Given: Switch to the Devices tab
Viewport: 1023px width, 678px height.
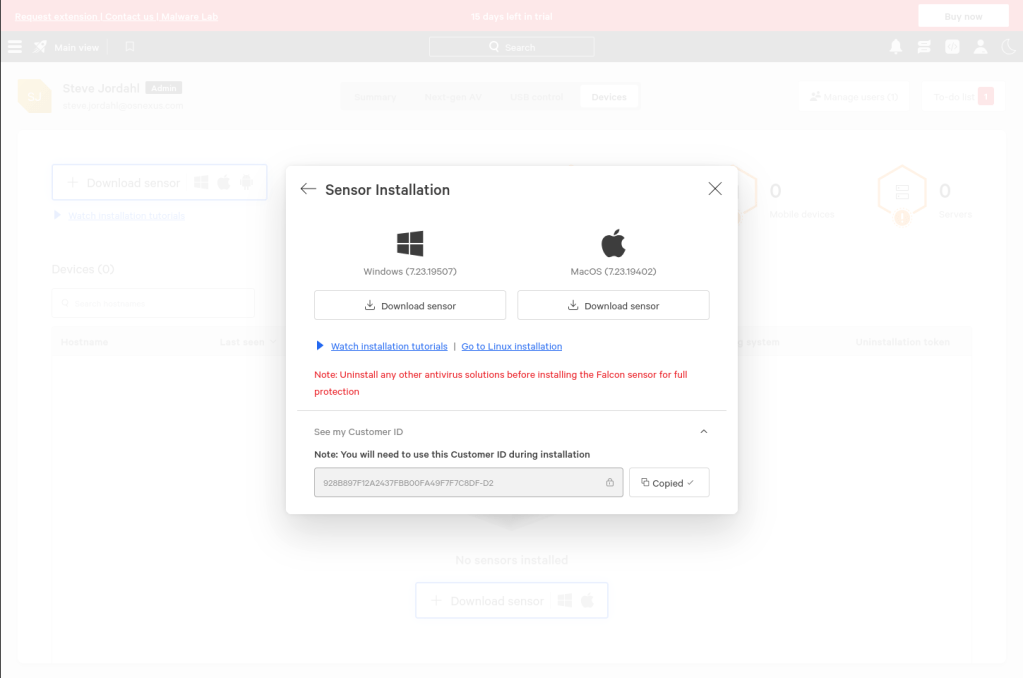Looking at the screenshot, I should (x=609, y=97).
